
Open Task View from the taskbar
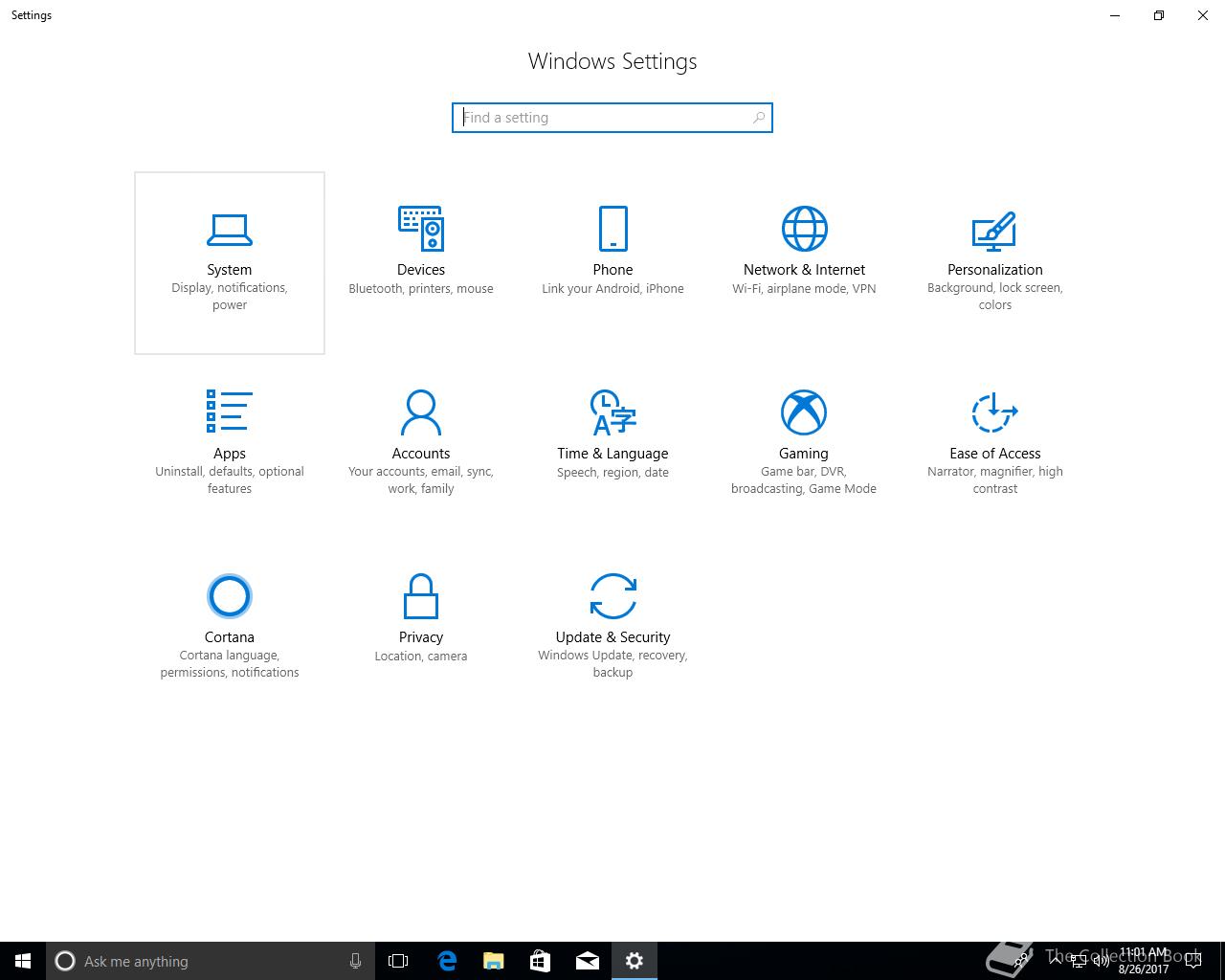(x=398, y=961)
